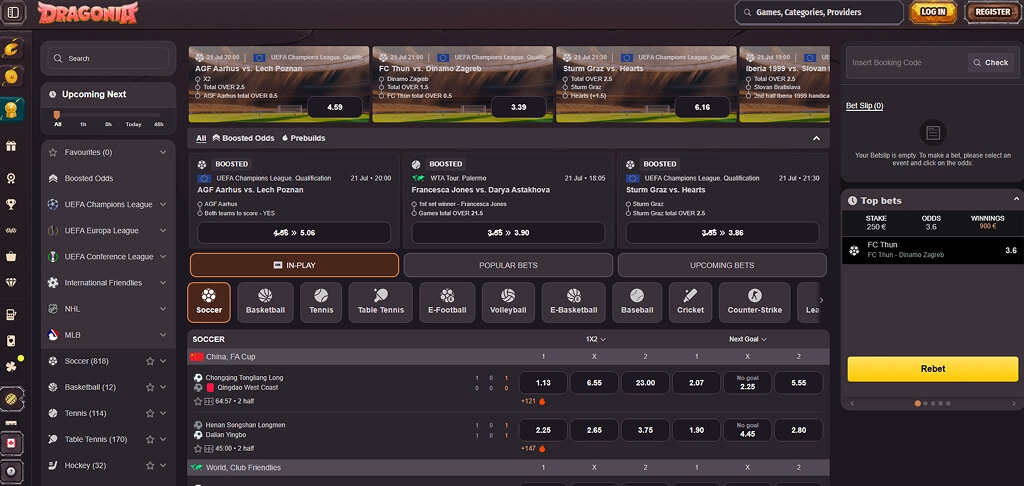Open the dragon icon in the left rail

click(x=11, y=48)
